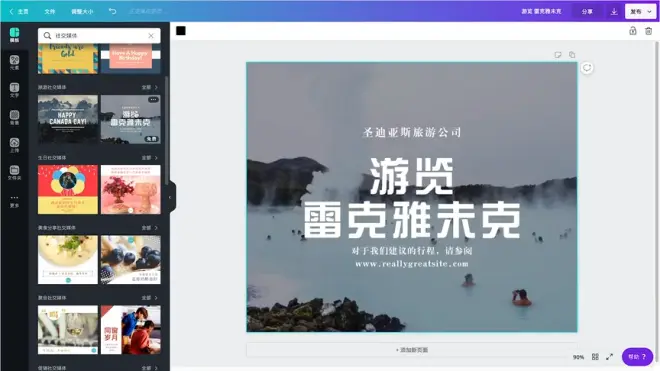
Task: Click the add notes icon above page
Action: click(x=558, y=55)
